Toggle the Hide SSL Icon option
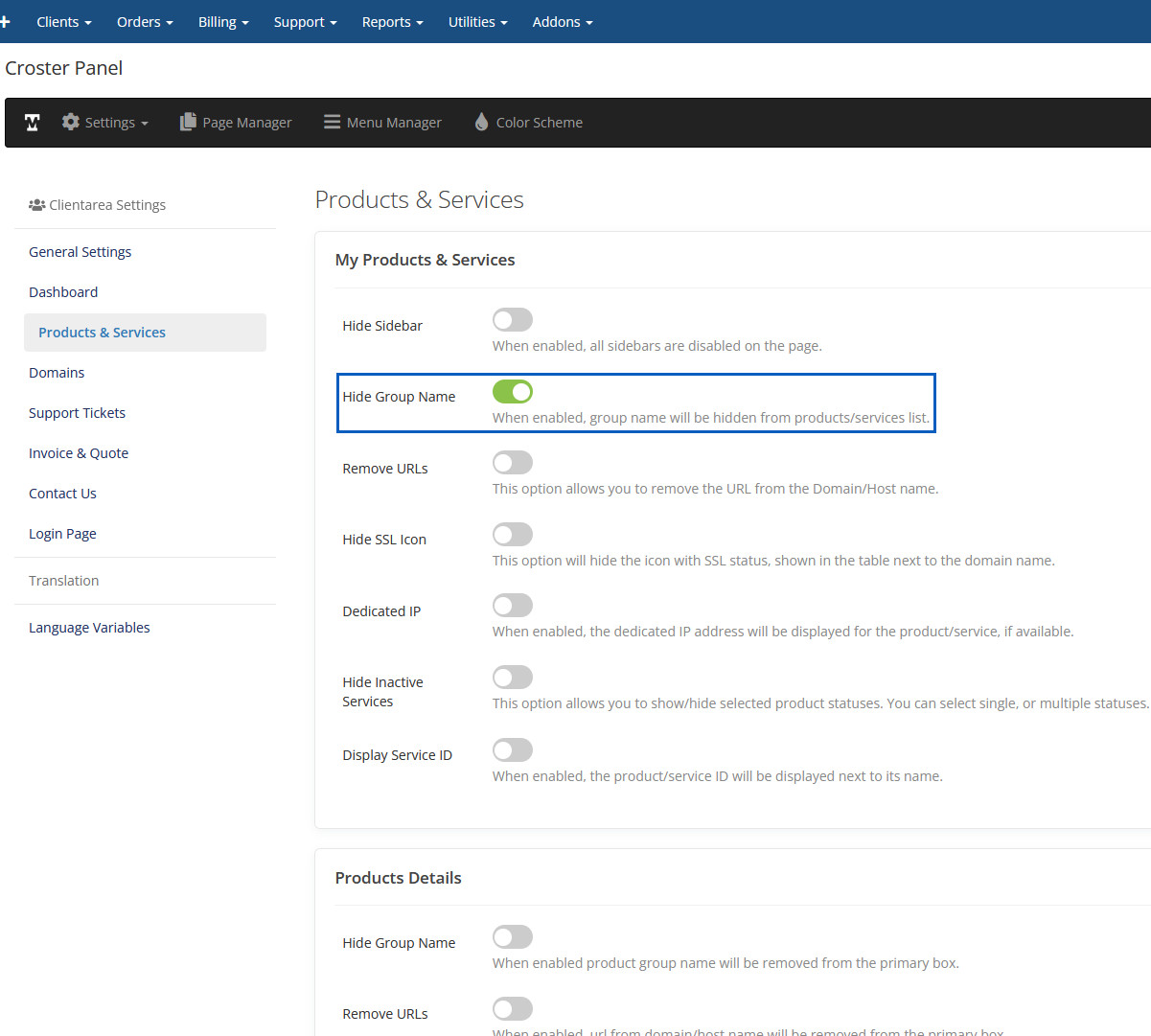The height and width of the screenshot is (1036, 1151). (x=513, y=535)
